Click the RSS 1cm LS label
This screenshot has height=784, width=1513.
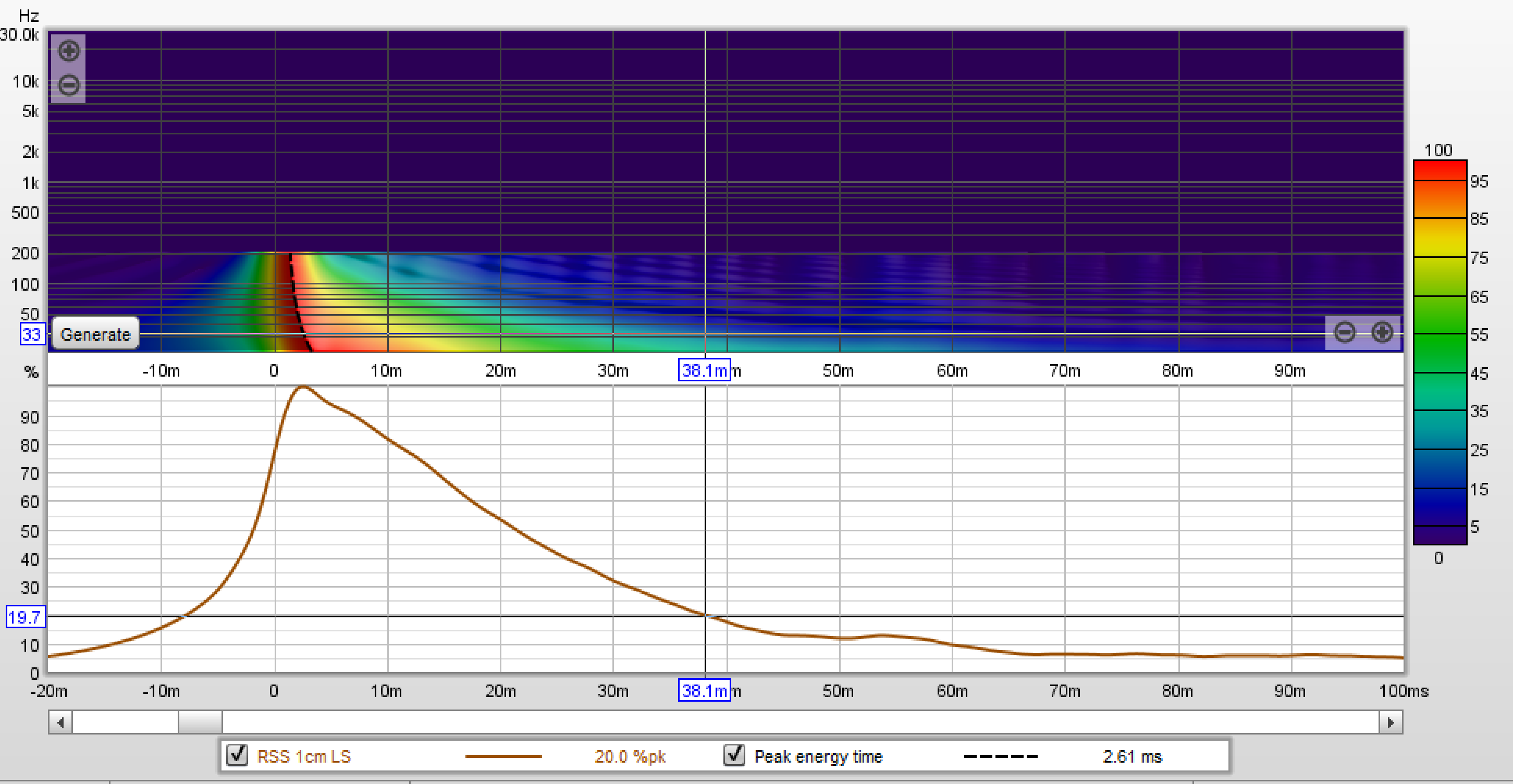pyautogui.click(x=304, y=756)
